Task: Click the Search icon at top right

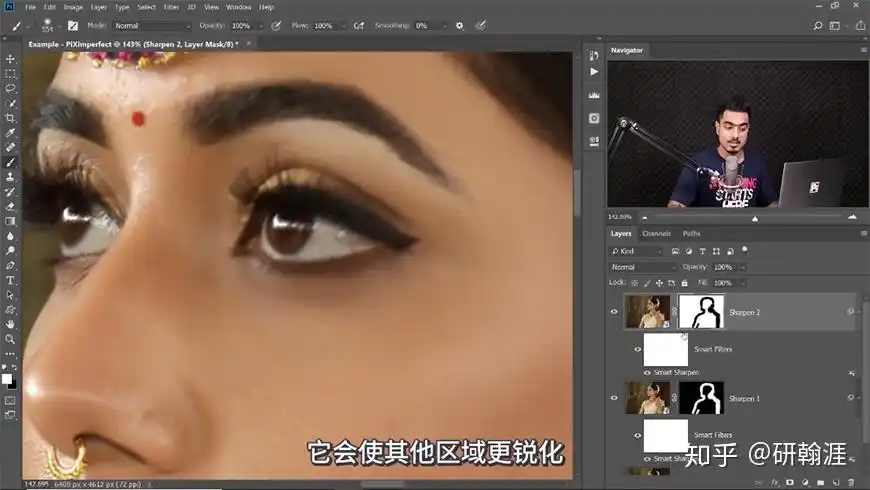Action: [x=817, y=26]
